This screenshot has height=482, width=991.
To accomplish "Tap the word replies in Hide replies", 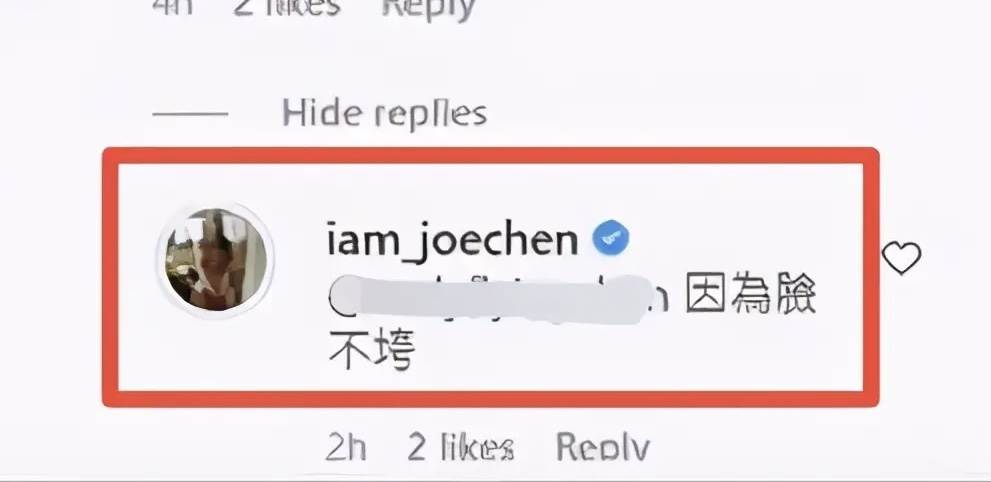I will coord(430,116).
